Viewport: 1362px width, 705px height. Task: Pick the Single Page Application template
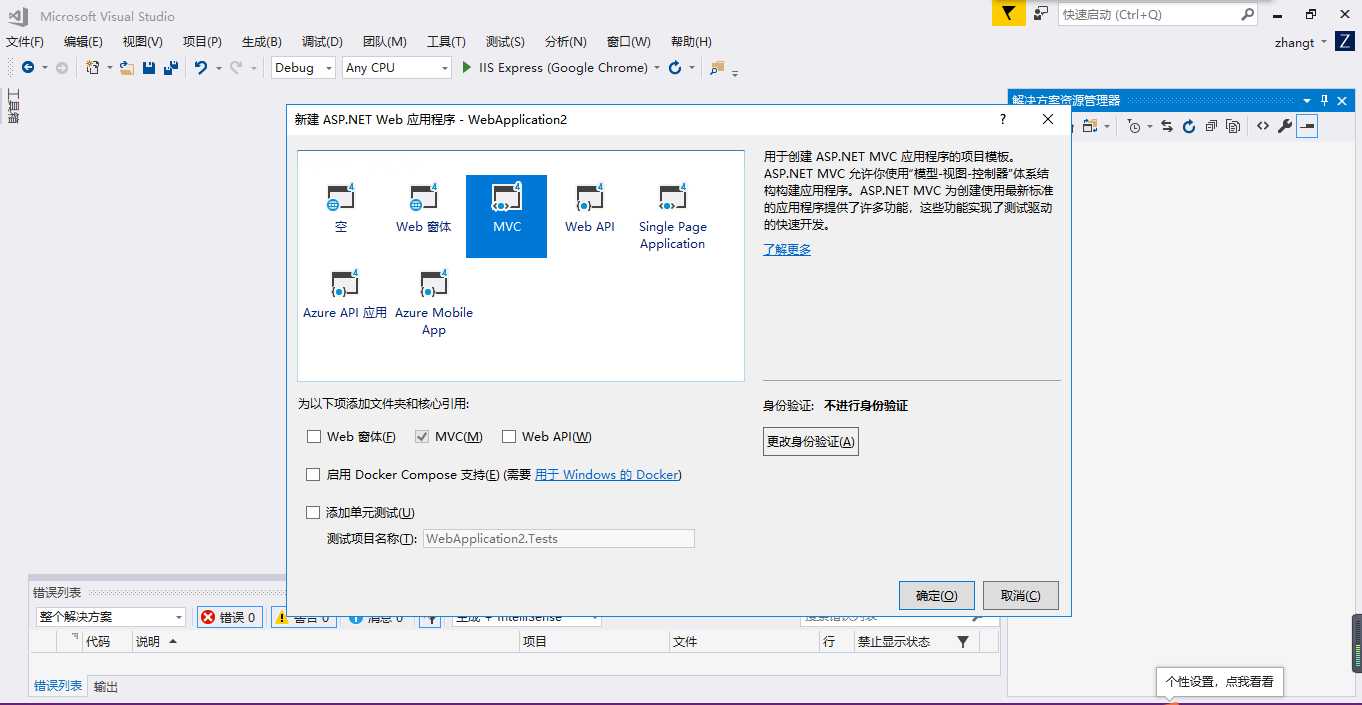click(673, 218)
